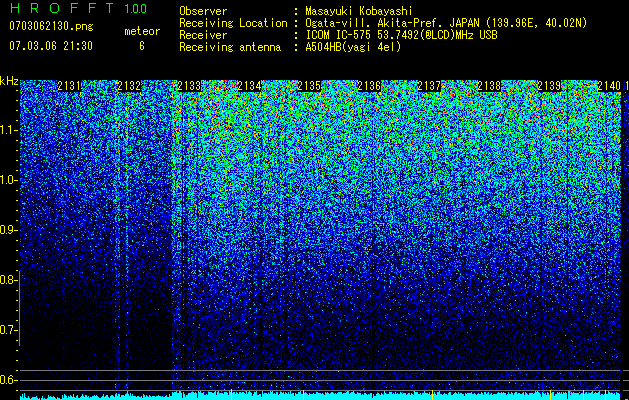This screenshot has width=629, height=400.
Task: Click the 1.0 frequency axis label
Action: point(6,180)
